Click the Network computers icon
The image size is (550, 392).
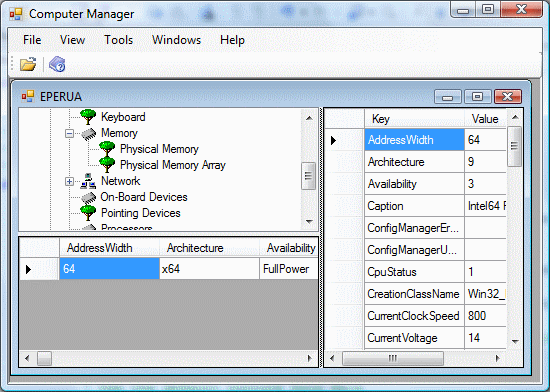point(88,181)
